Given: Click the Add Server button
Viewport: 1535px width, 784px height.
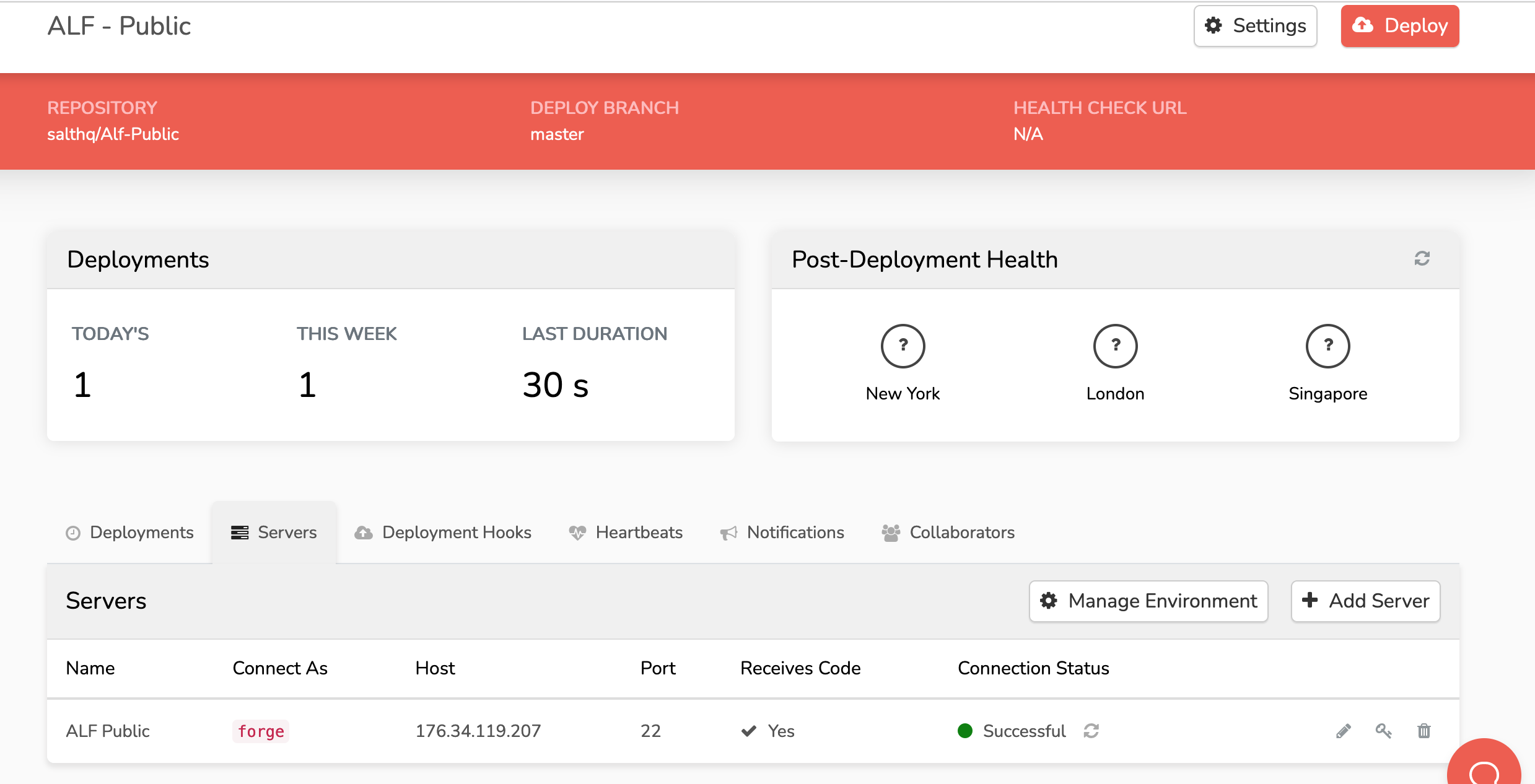Looking at the screenshot, I should click(x=1366, y=601).
